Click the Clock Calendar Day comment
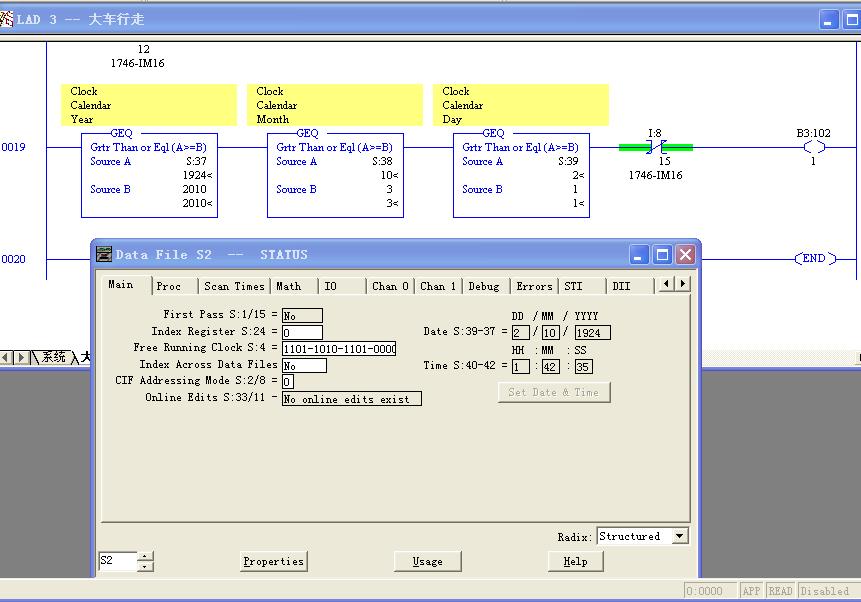The width and height of the screenshot is (861, 602). [521, 105]
